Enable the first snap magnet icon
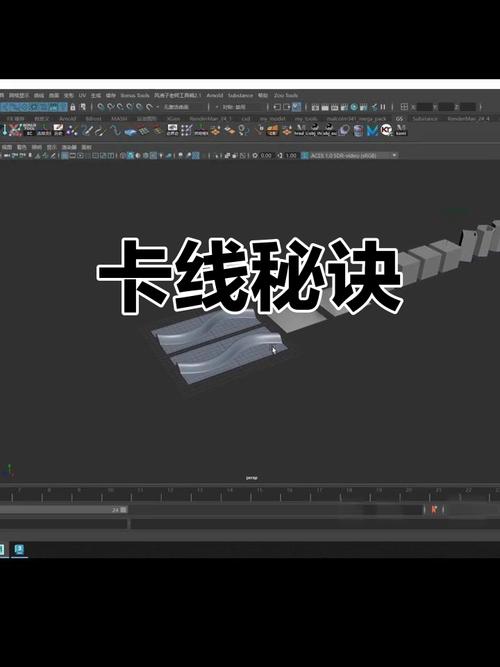This screenshot has height=667, width=500. click(x=101, y=107)
